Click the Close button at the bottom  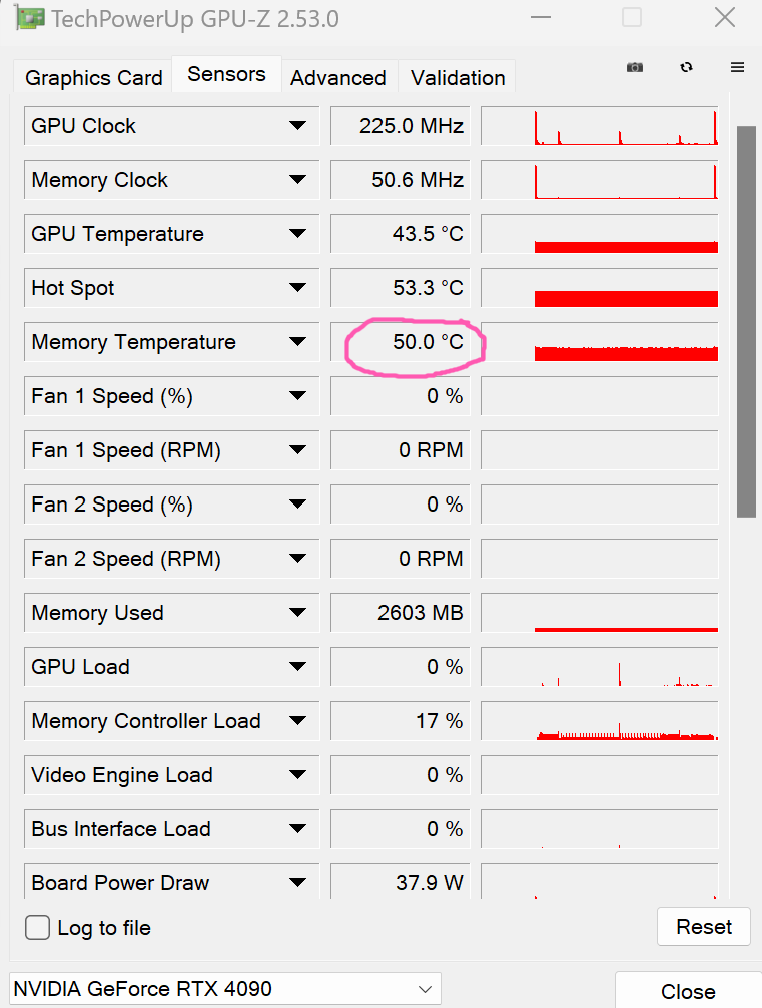pos(688,991)
